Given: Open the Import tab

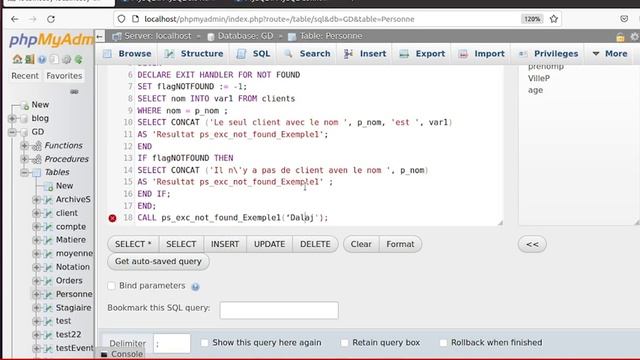Looking at the screenshot, I should (x=482, y=54).
